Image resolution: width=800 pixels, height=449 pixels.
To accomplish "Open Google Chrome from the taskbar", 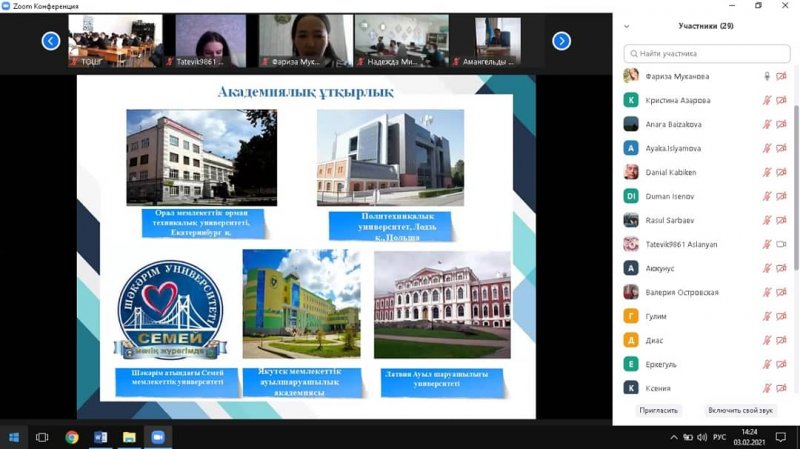I will tap(72, 437).
